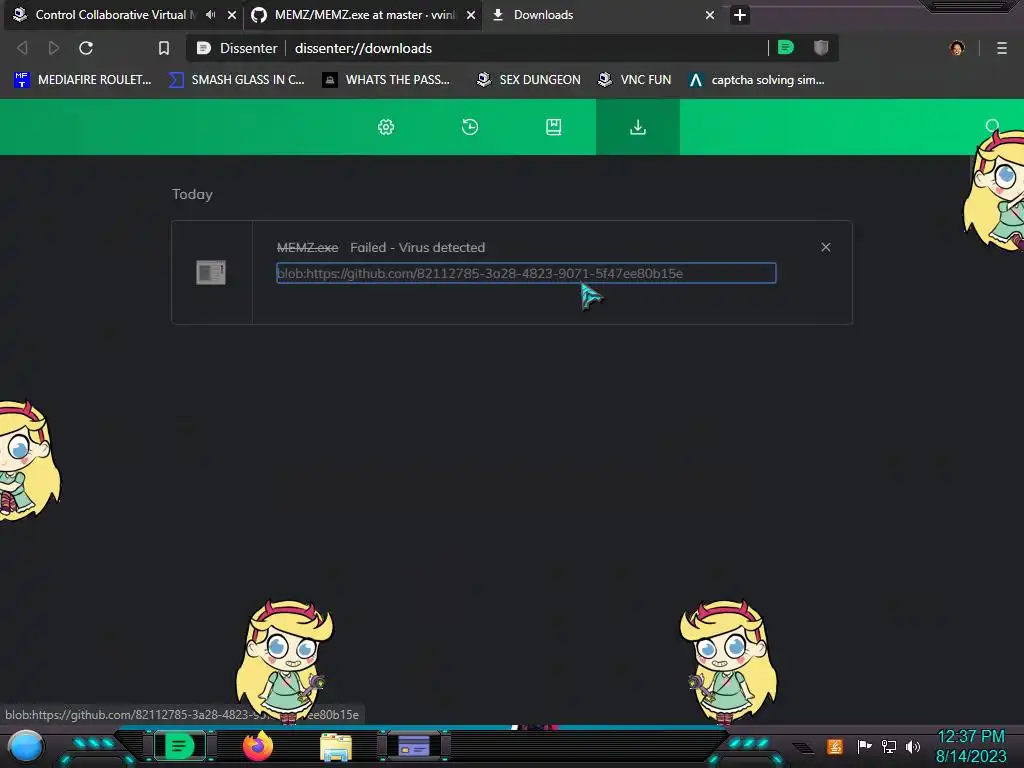Open the Bookmarks page icon

point(553,127)
